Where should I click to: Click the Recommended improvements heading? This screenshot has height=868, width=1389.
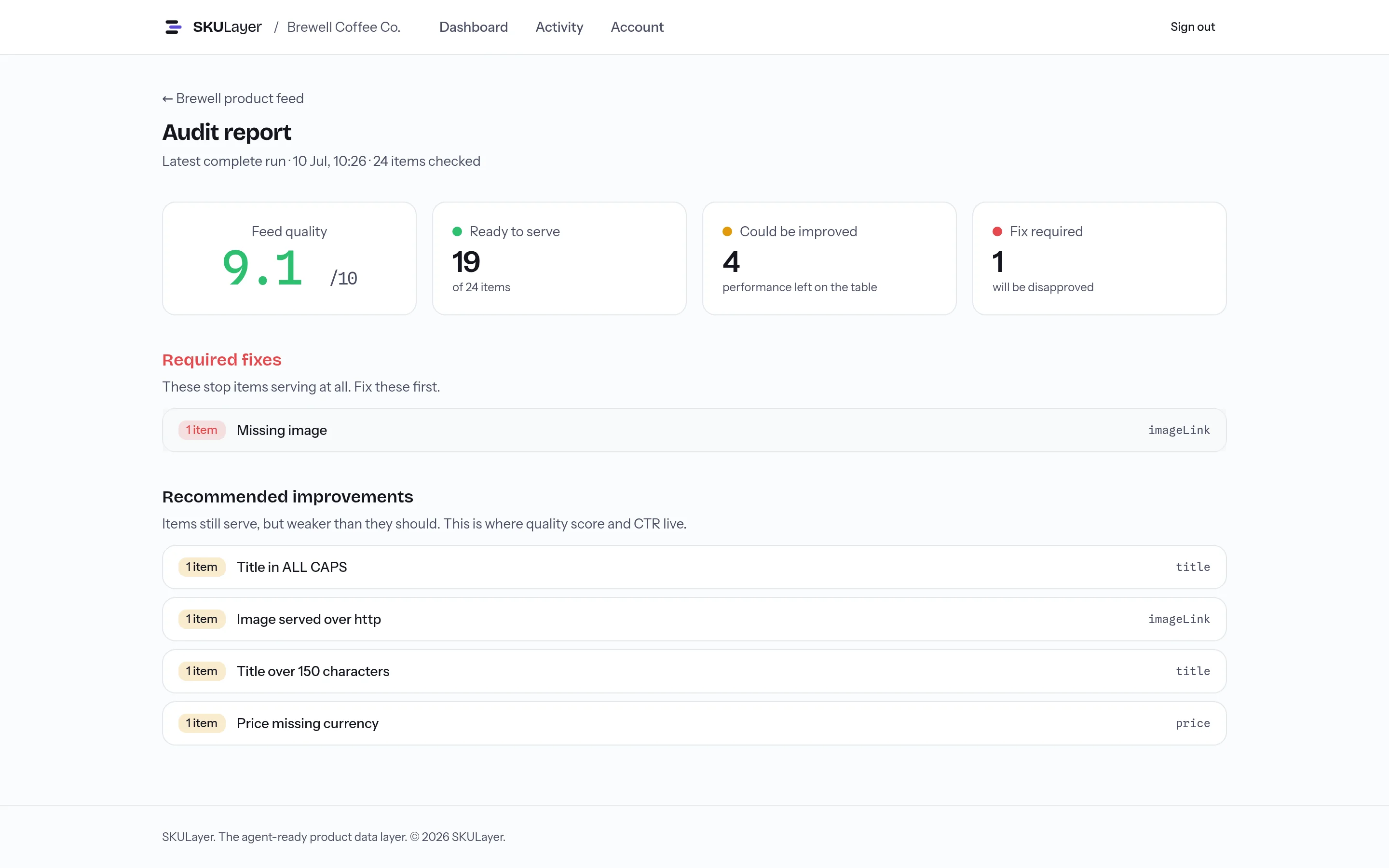coord(287,497)
